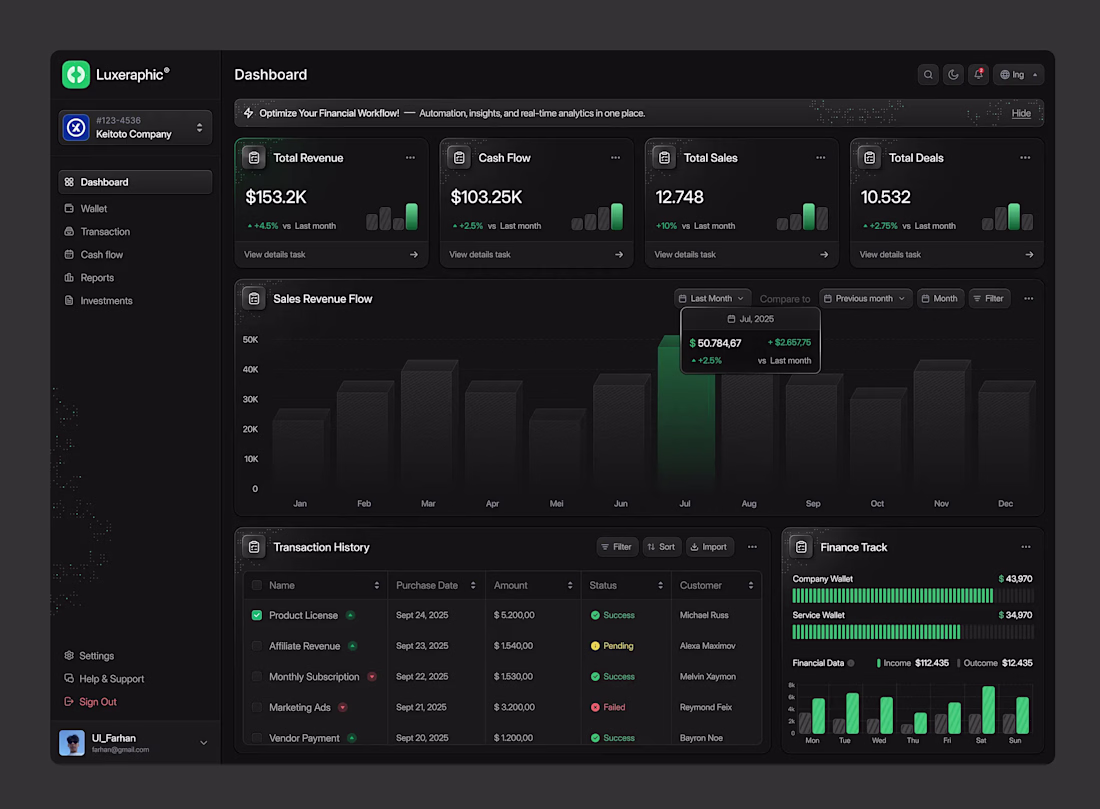This screenshot has width=1100, height=809.
Task: View details task for Total Deals
Action: pyautogui.click(x=946, y=255)
